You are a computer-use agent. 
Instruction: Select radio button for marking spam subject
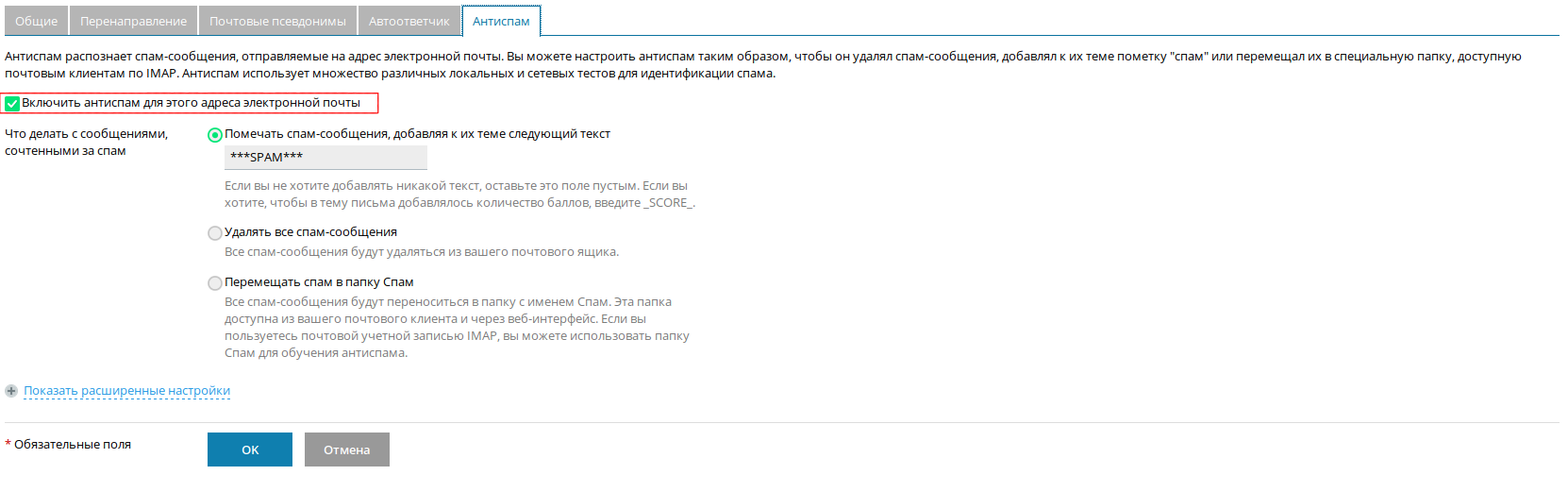215,135
